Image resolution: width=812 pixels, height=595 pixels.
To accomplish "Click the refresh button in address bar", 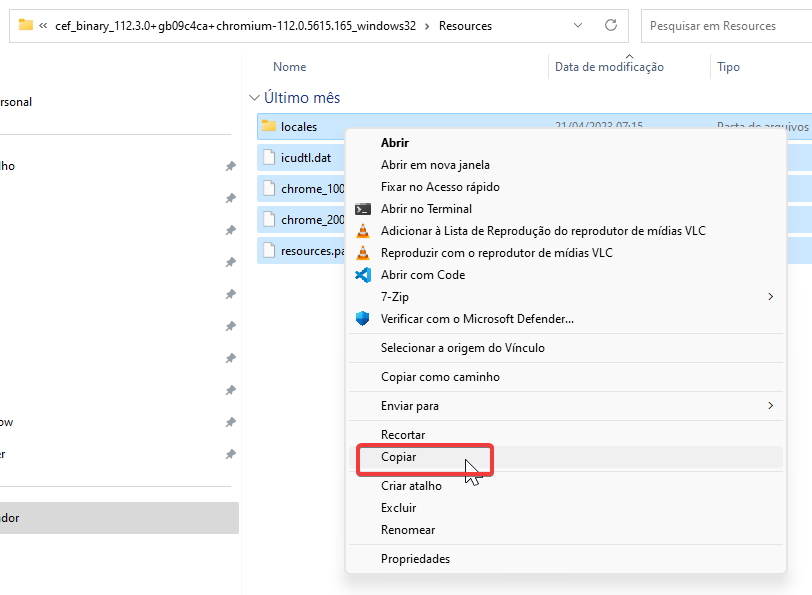I will [x=611, y=25].
